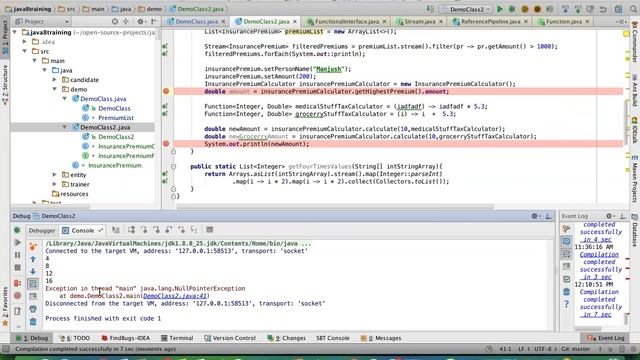Open DemoClass2.java:41 stack trace link
The height and width of the screenshot is (360, 640).
[x=175, y=296]
